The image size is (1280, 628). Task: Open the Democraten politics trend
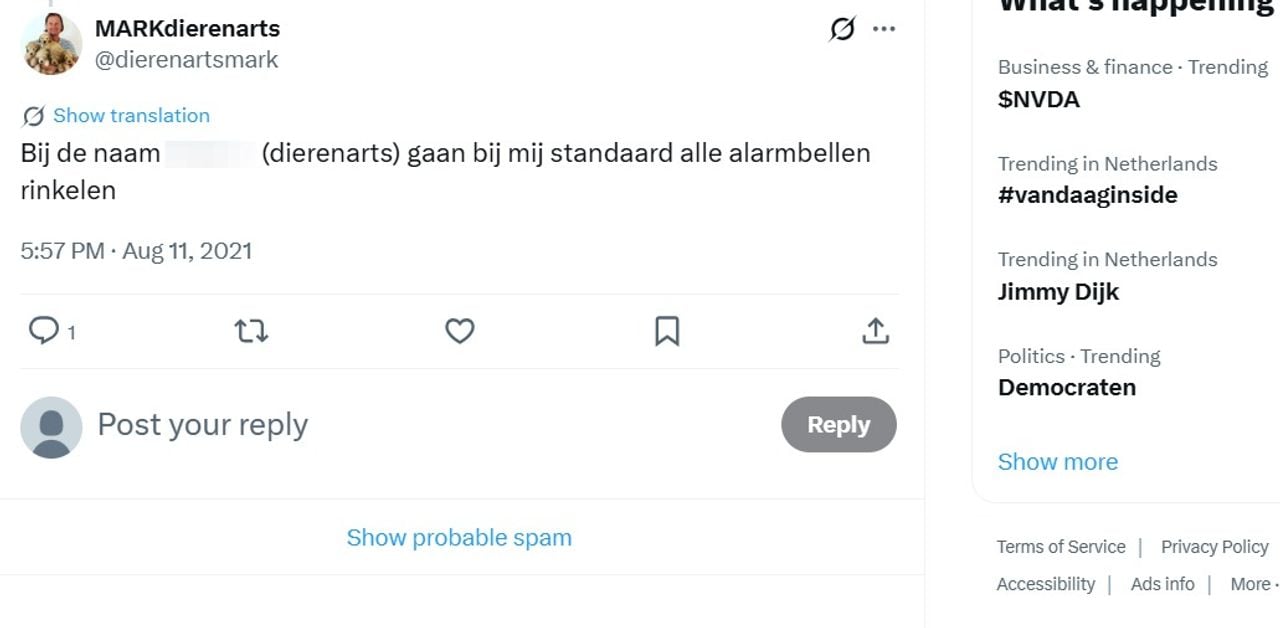pos(1067,387)
